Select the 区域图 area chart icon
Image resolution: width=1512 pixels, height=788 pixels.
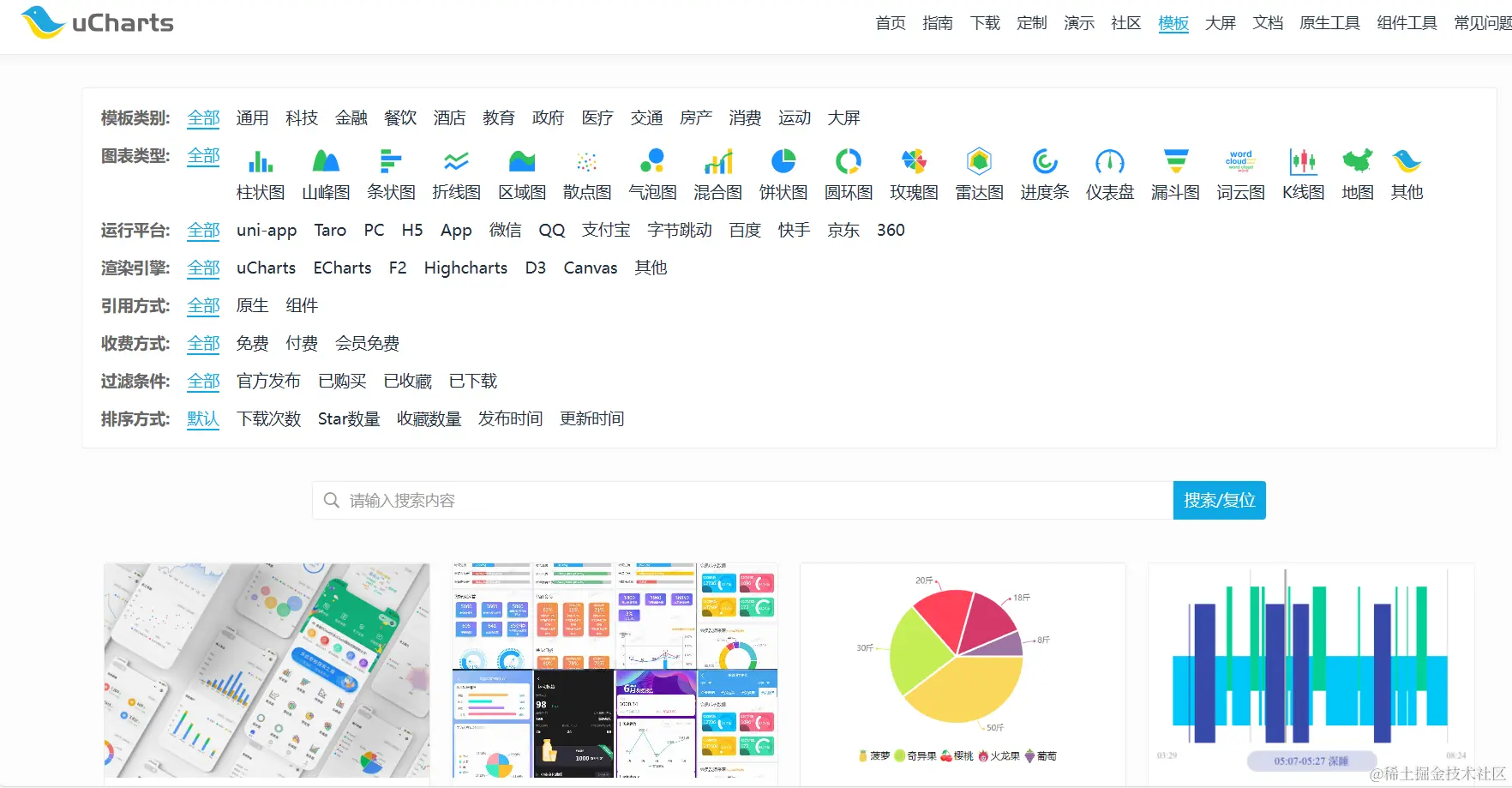(522, 161)
